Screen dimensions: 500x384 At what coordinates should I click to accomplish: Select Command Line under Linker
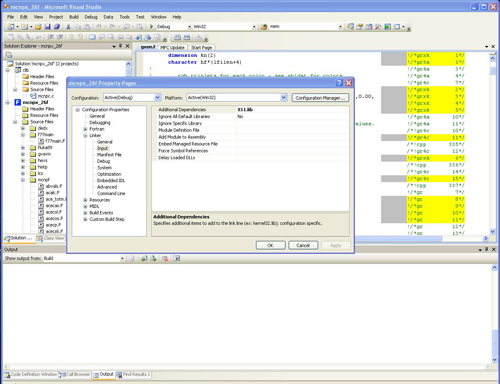[111, 193]
